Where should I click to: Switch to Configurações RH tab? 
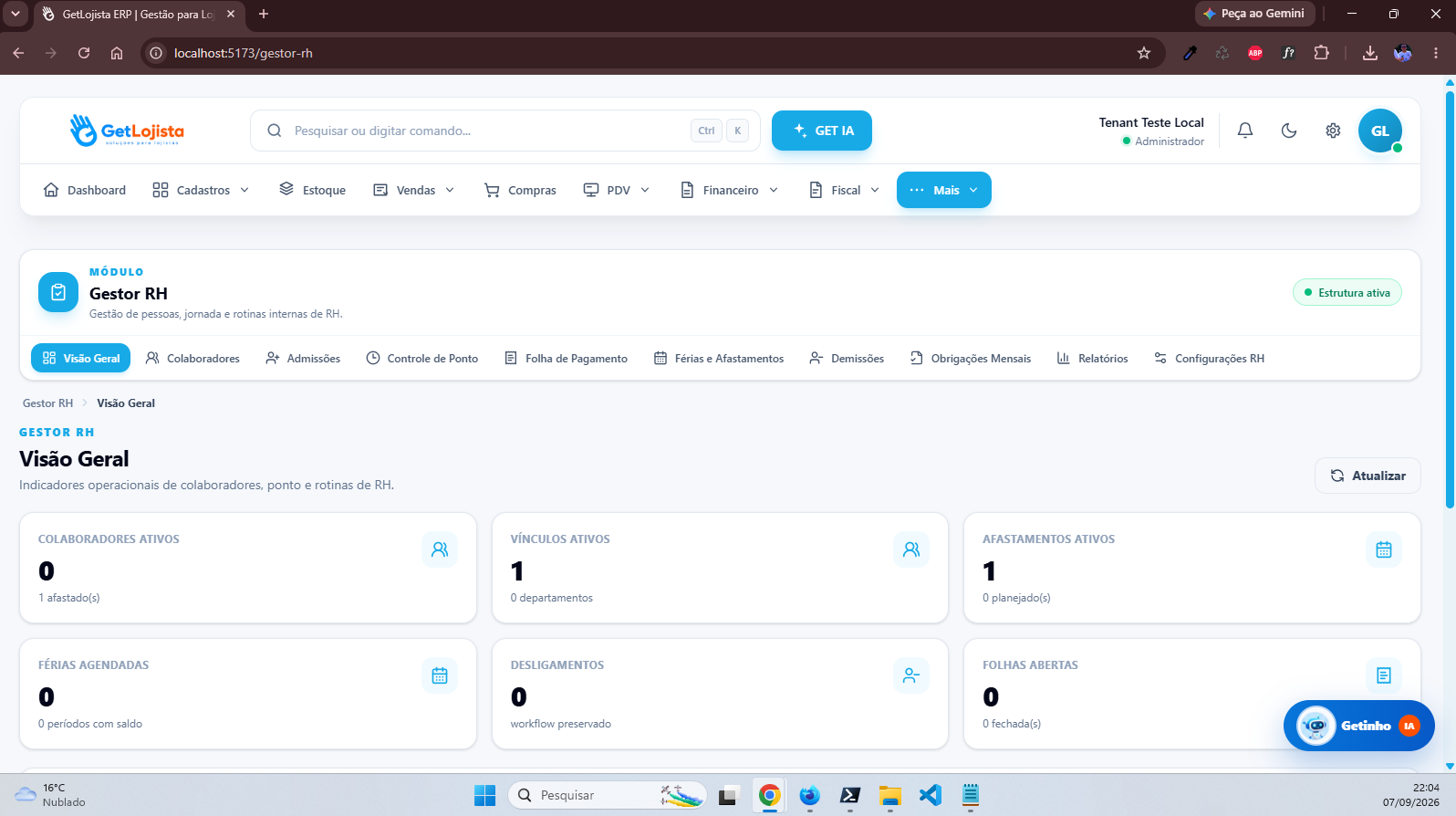[x=1210, y=358]
